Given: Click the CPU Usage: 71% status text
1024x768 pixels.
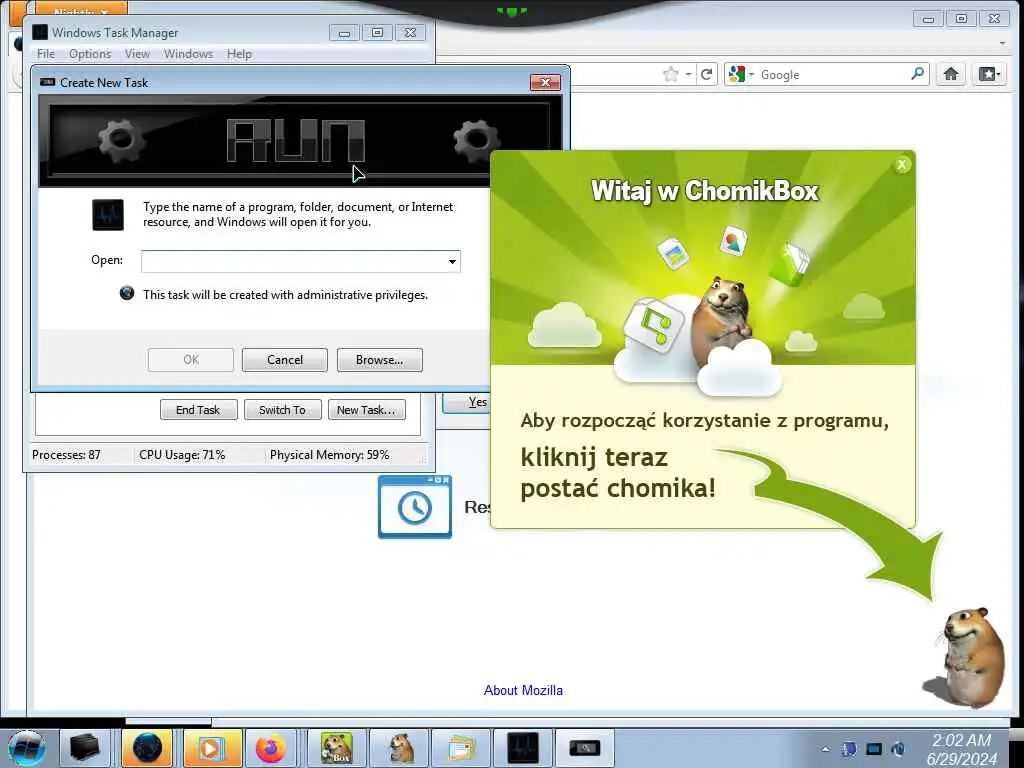Looking at the screenshot, I should [182, 455].
